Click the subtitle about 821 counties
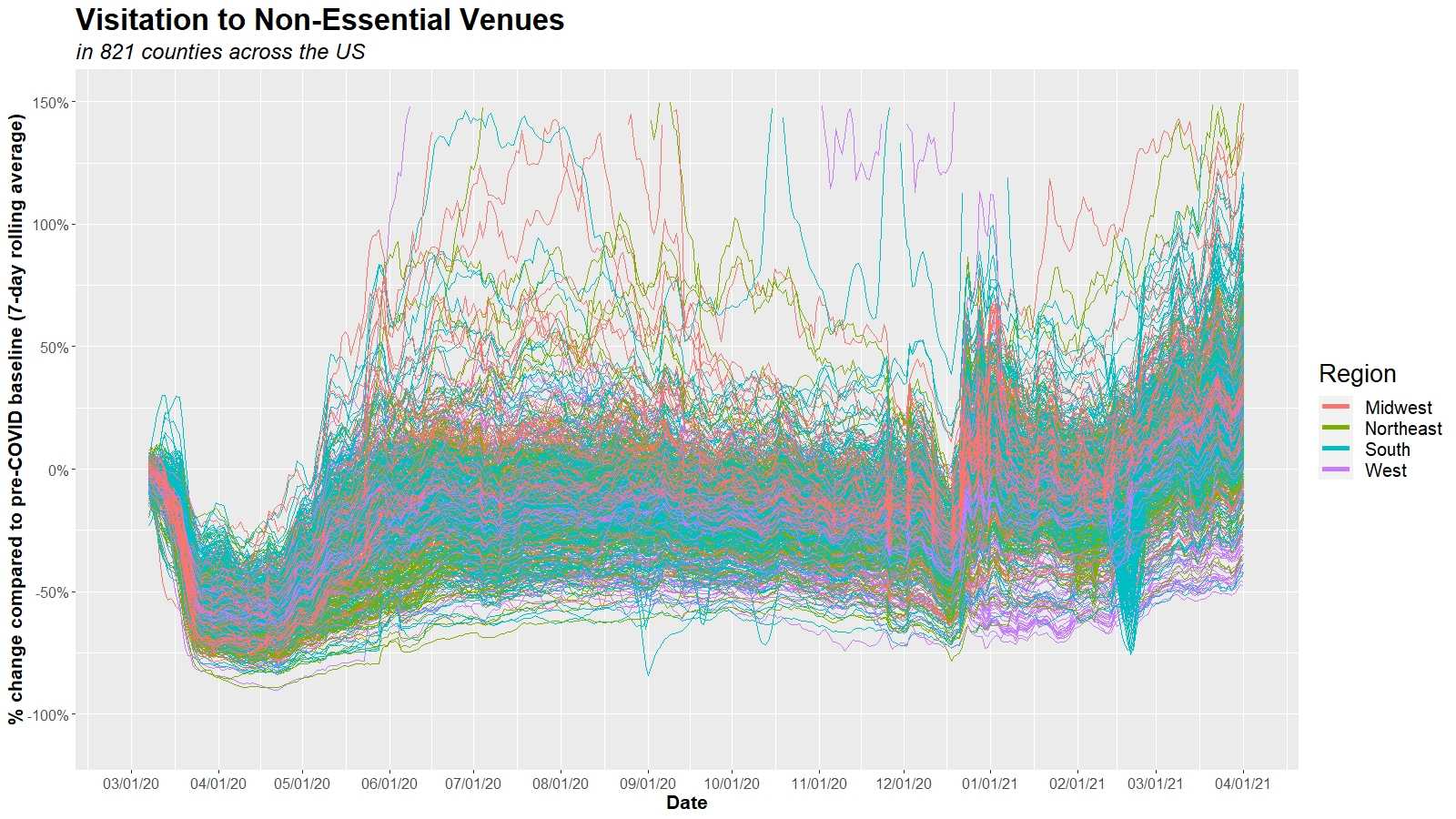The image size is (1456, 819). click(x=220, y=52)
